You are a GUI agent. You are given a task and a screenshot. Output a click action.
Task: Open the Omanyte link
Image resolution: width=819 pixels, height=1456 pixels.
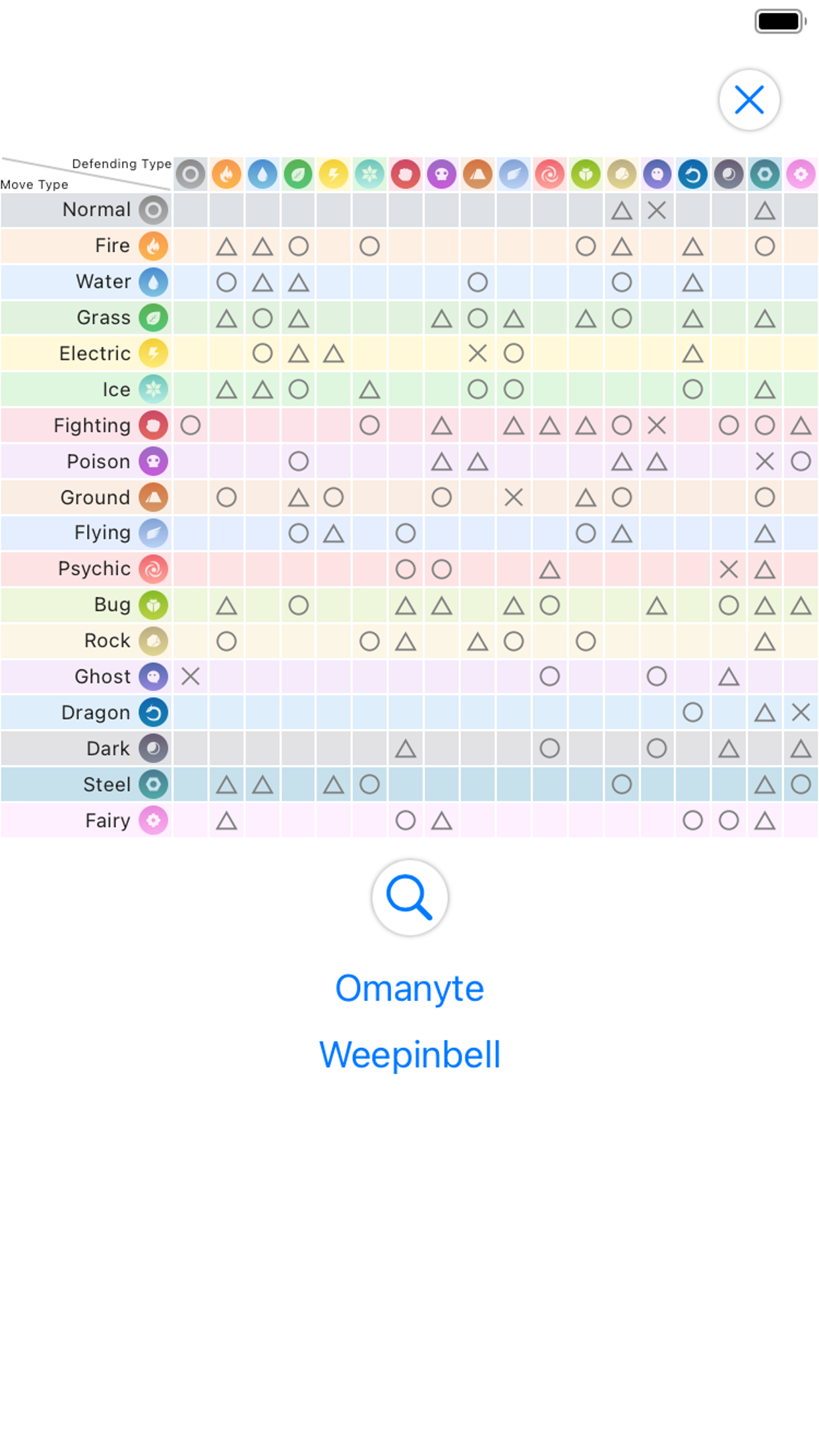coord(409,988)
